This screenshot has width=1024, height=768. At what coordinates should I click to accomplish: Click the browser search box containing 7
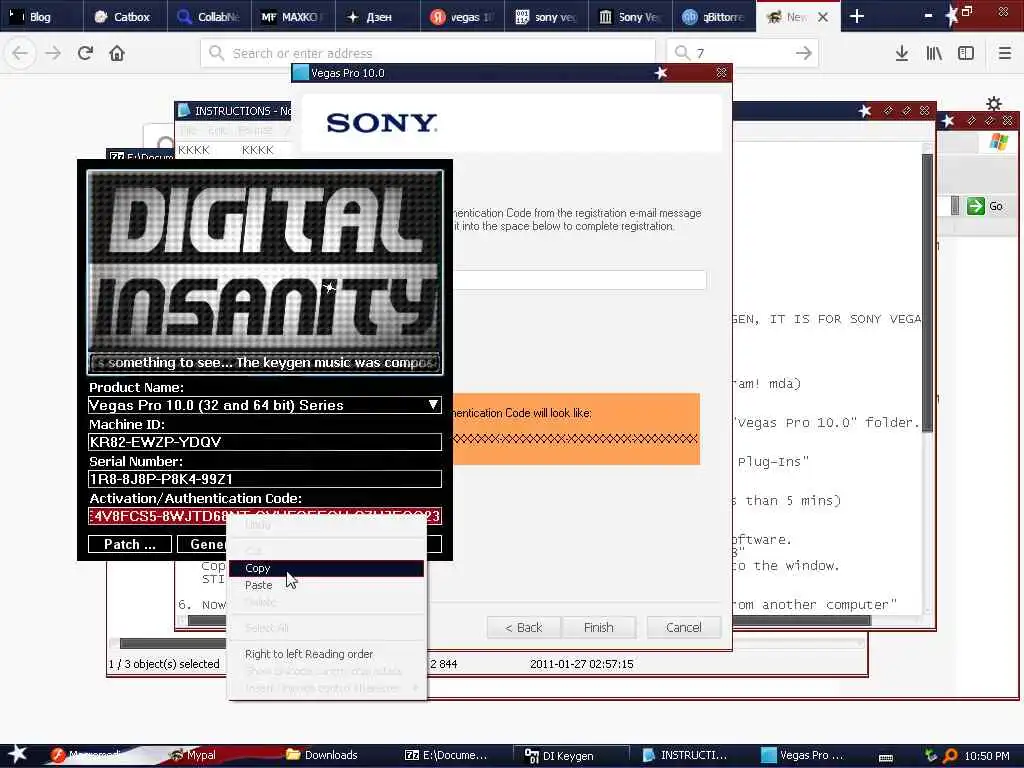point(743,53)
